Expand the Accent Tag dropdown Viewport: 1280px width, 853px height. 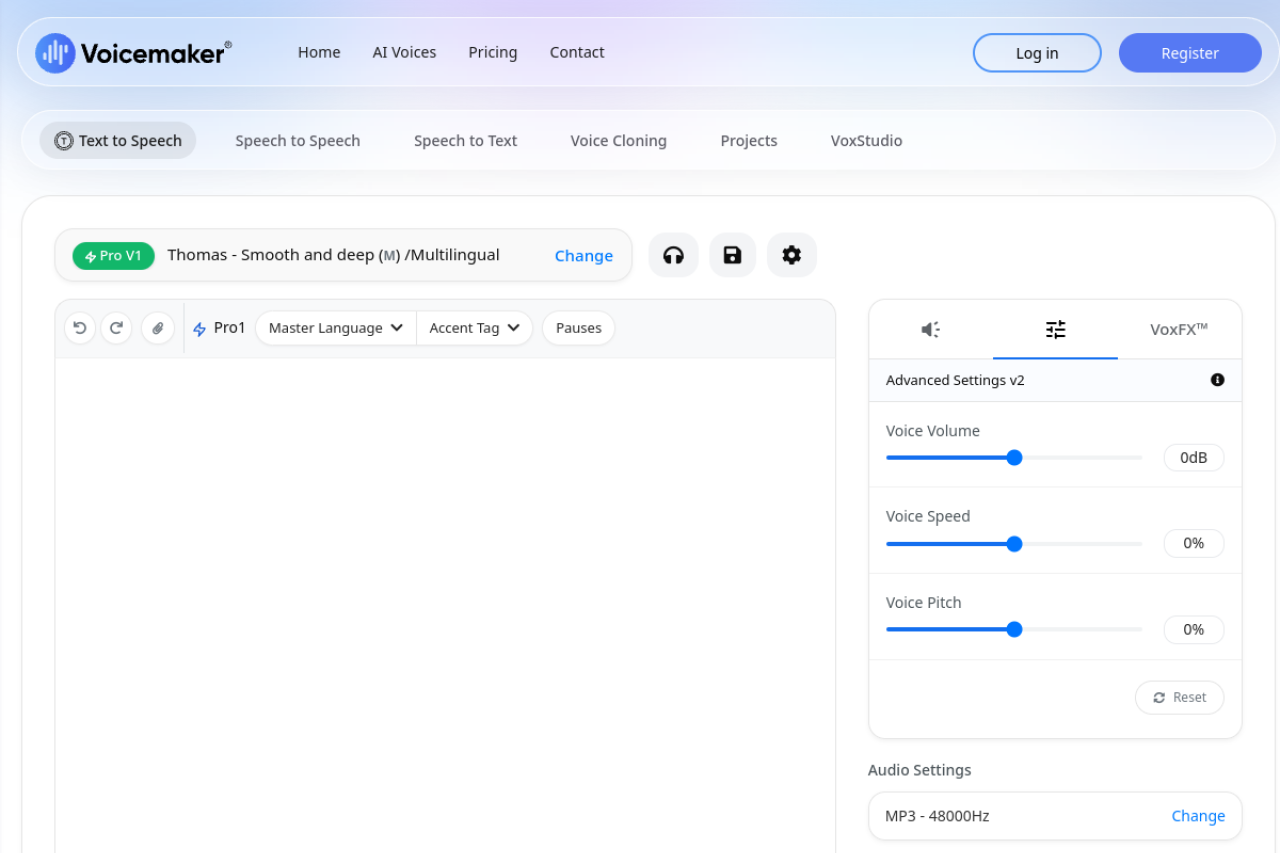pos(475,328)
